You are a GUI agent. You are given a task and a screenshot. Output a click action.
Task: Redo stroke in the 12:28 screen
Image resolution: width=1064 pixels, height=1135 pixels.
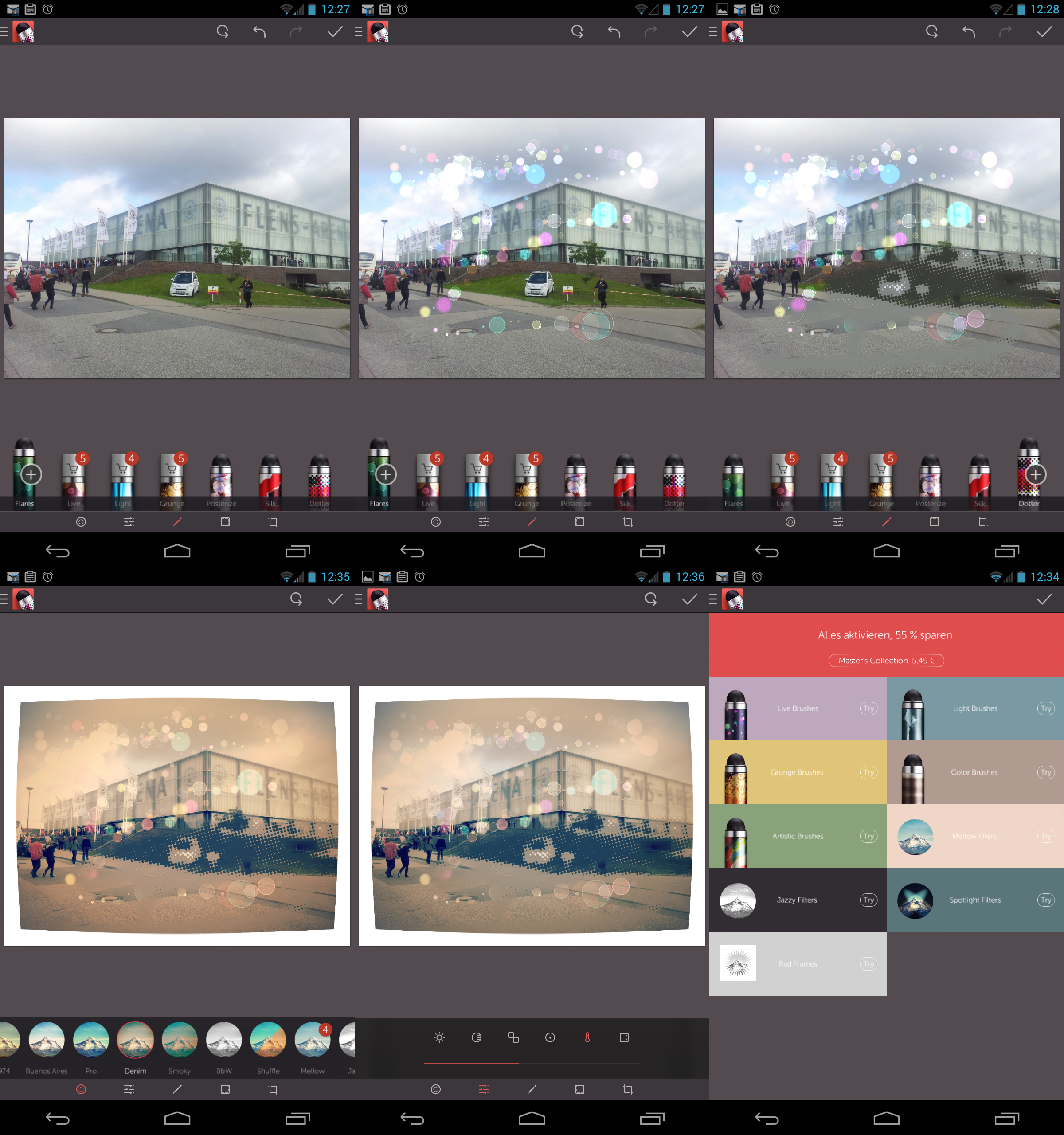tap(1005, 31)
